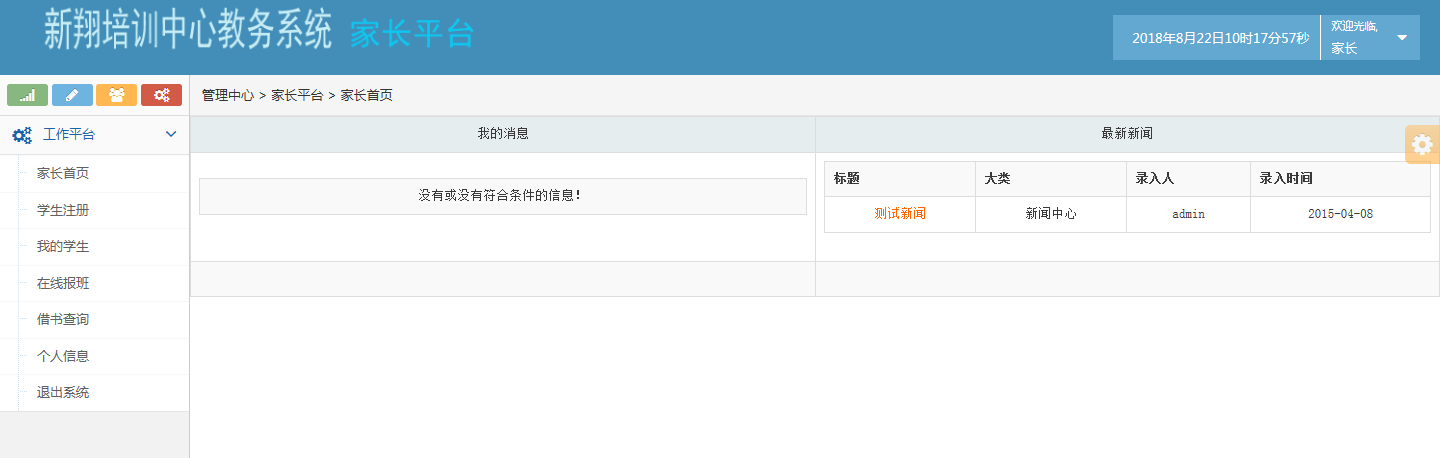1440x458 pixels.
Task: Click the 录入时间 column header
Action: (1286, 179)
